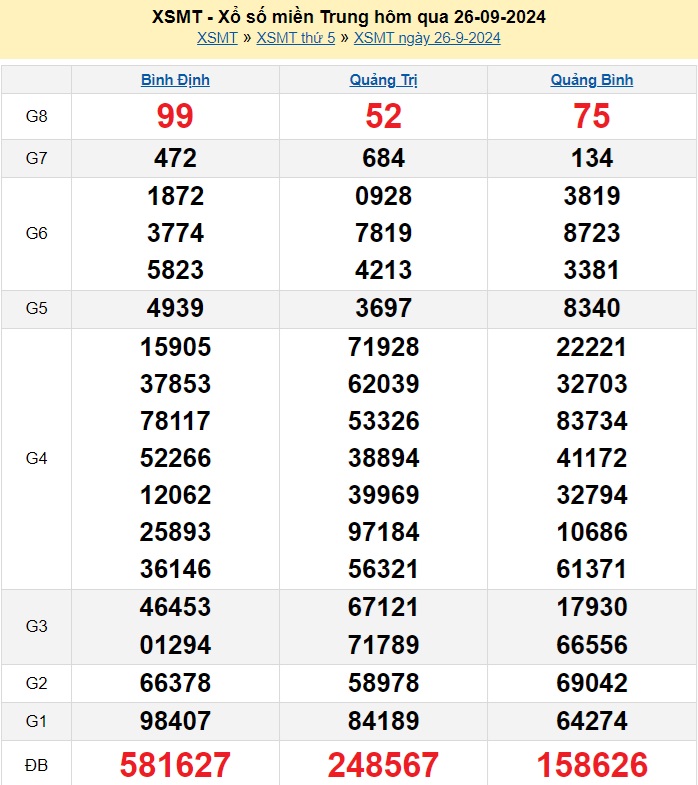Viewport: 698px width, 785px height.
Task: Click the red G8 number 52
Action: point(383,117)
